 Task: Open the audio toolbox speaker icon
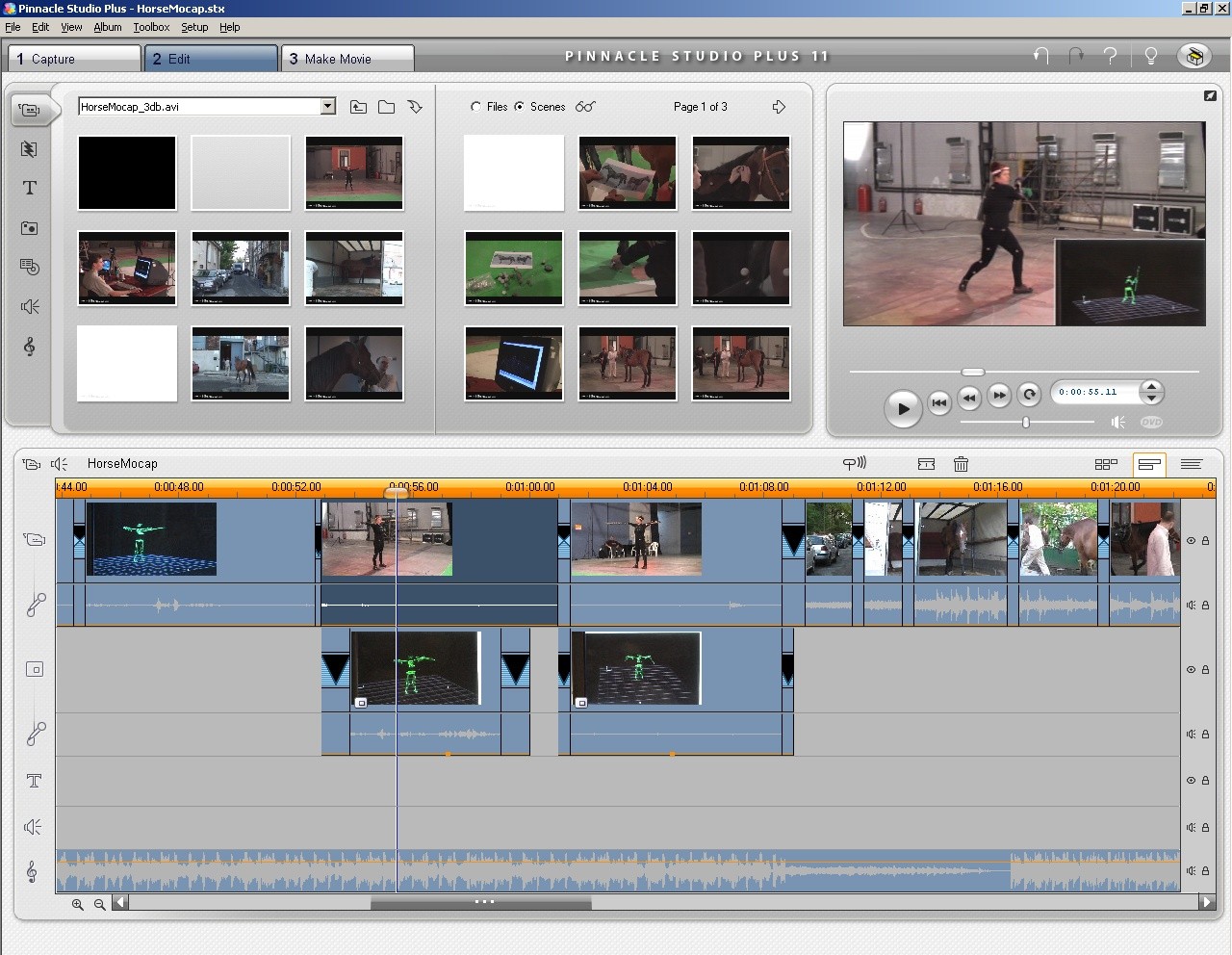[x=60, y=464]
